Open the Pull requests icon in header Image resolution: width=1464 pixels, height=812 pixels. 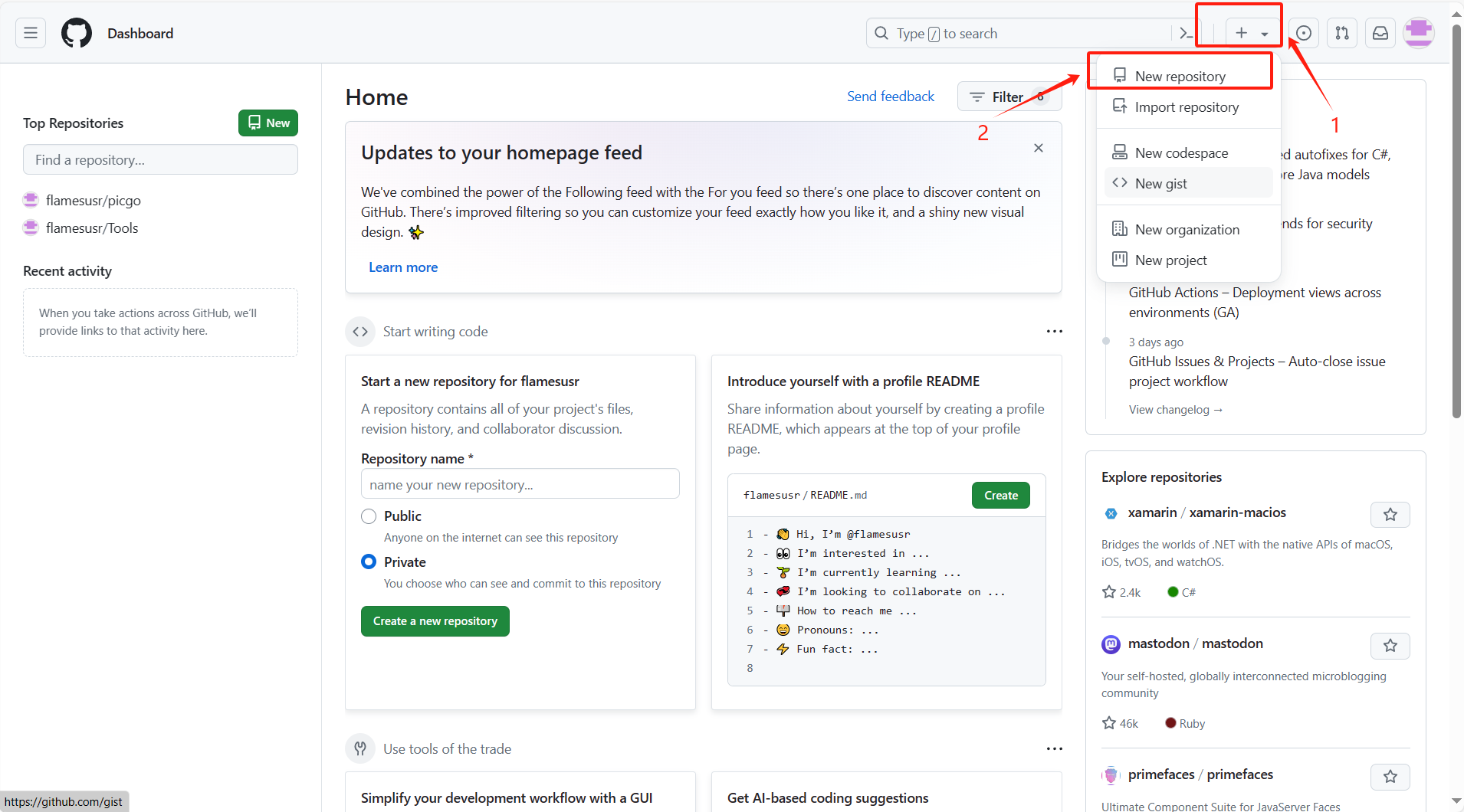click(x=1342, y=33)
